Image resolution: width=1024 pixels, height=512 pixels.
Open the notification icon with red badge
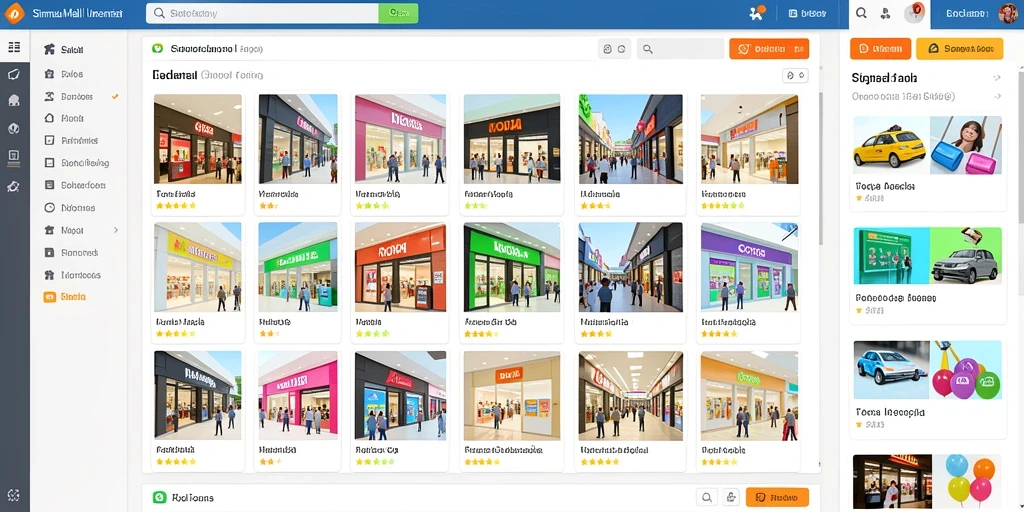[914, 13]
